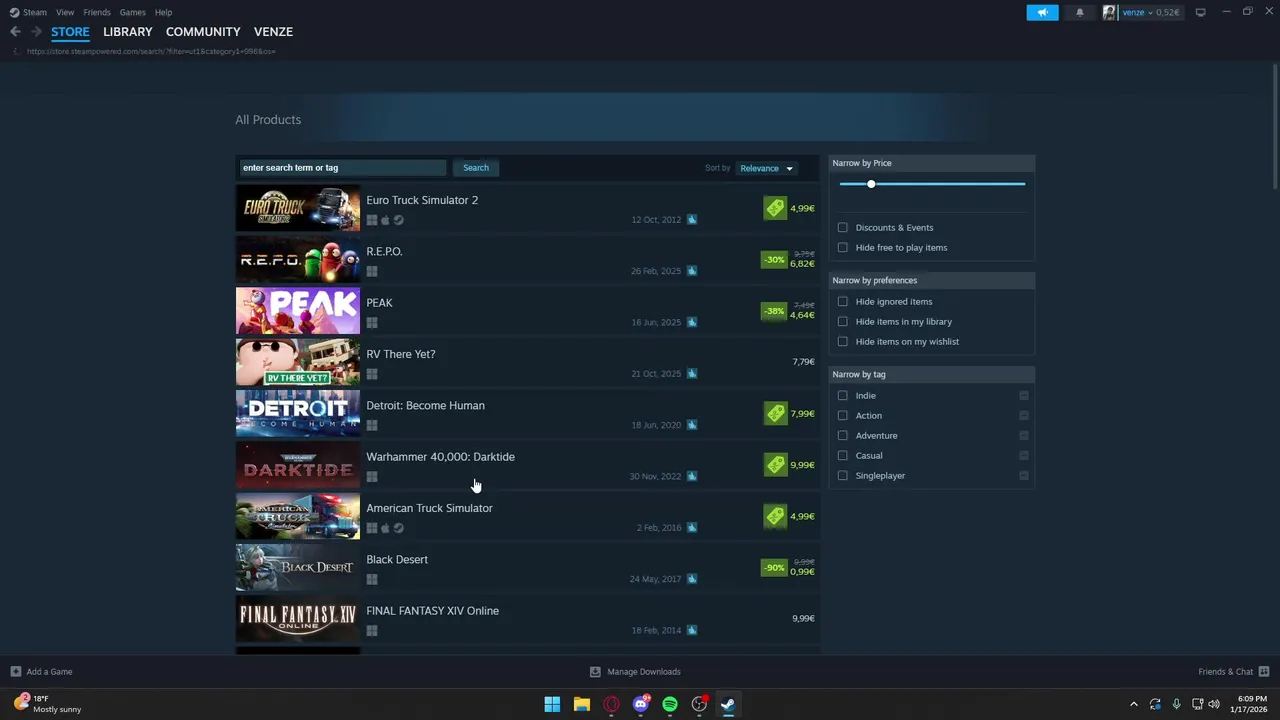The width and height of the screenshot is (1280, 720).
Task: Click the Manage Downloads icon
Action: [595, 672]
